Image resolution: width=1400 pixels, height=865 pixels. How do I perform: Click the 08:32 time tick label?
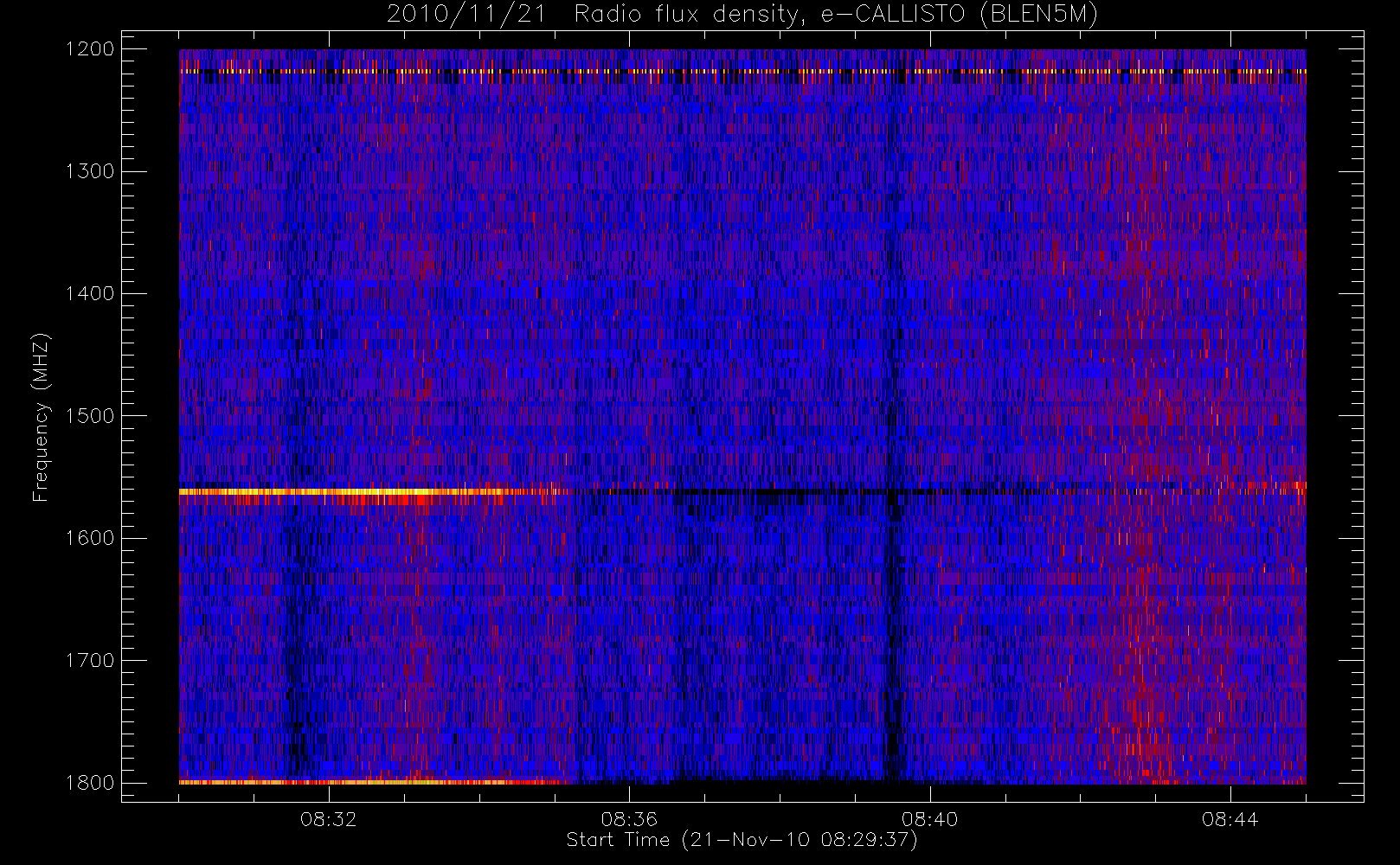pyautogui.click(x=328, y=819)
